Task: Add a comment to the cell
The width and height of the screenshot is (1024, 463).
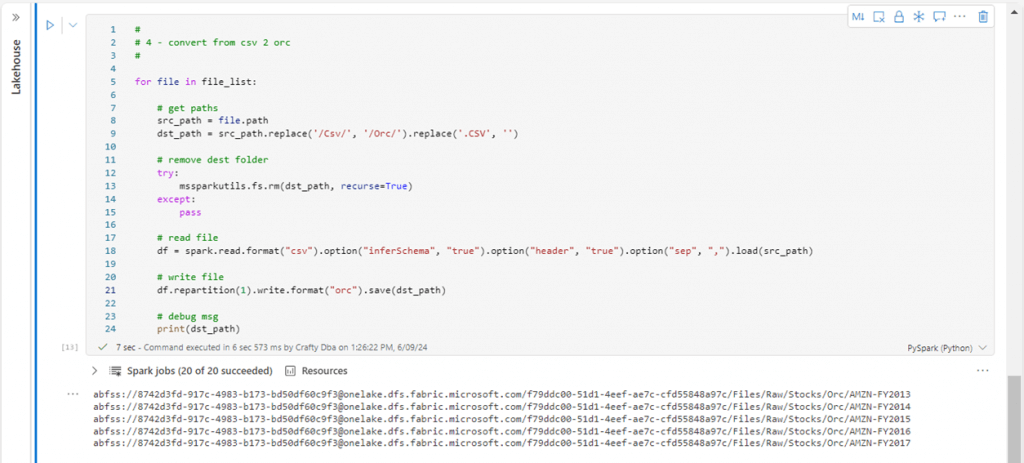Action: (939, 16)
